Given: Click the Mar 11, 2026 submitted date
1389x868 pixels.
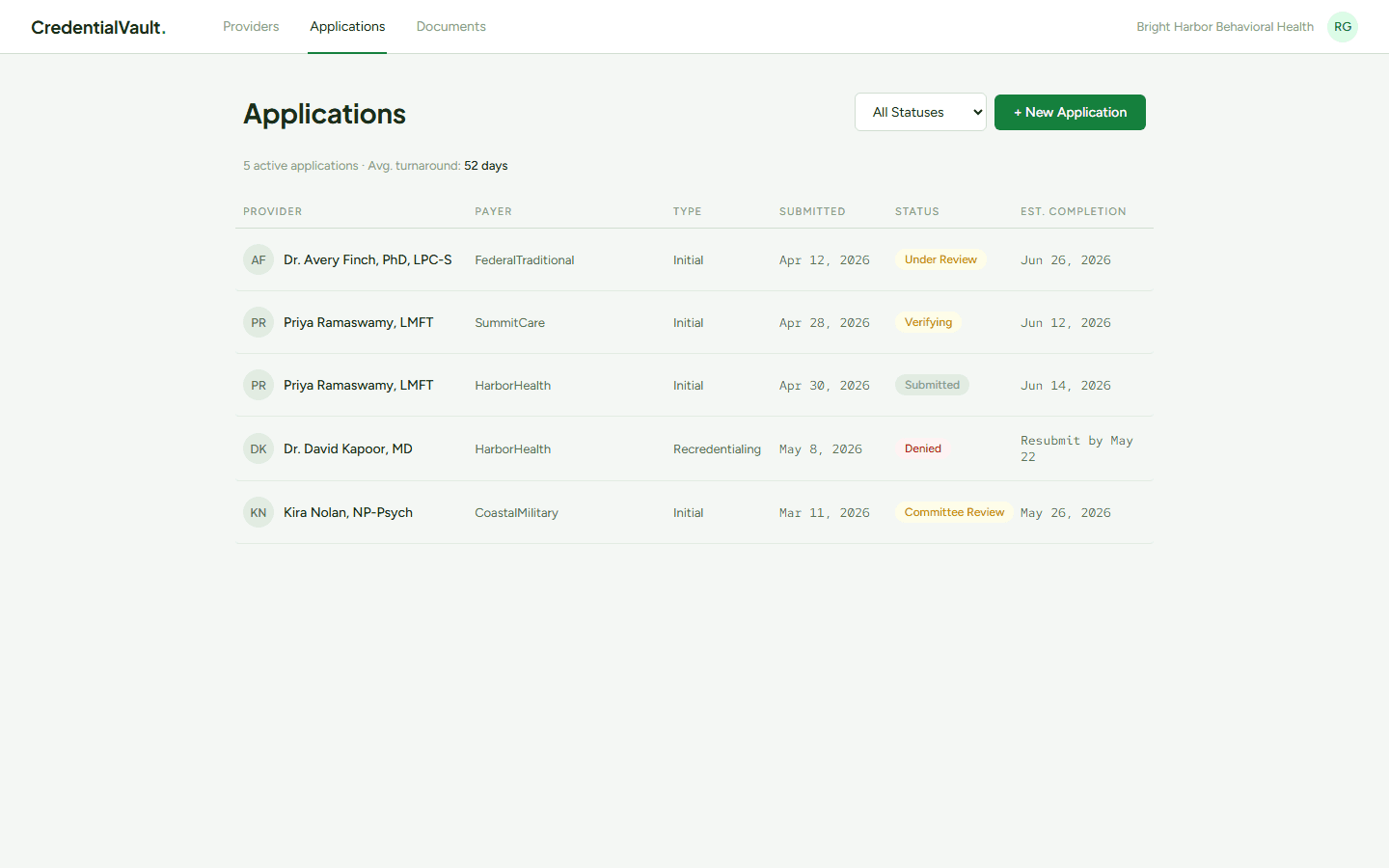Looking at the screenshot, I should point(825,513).
